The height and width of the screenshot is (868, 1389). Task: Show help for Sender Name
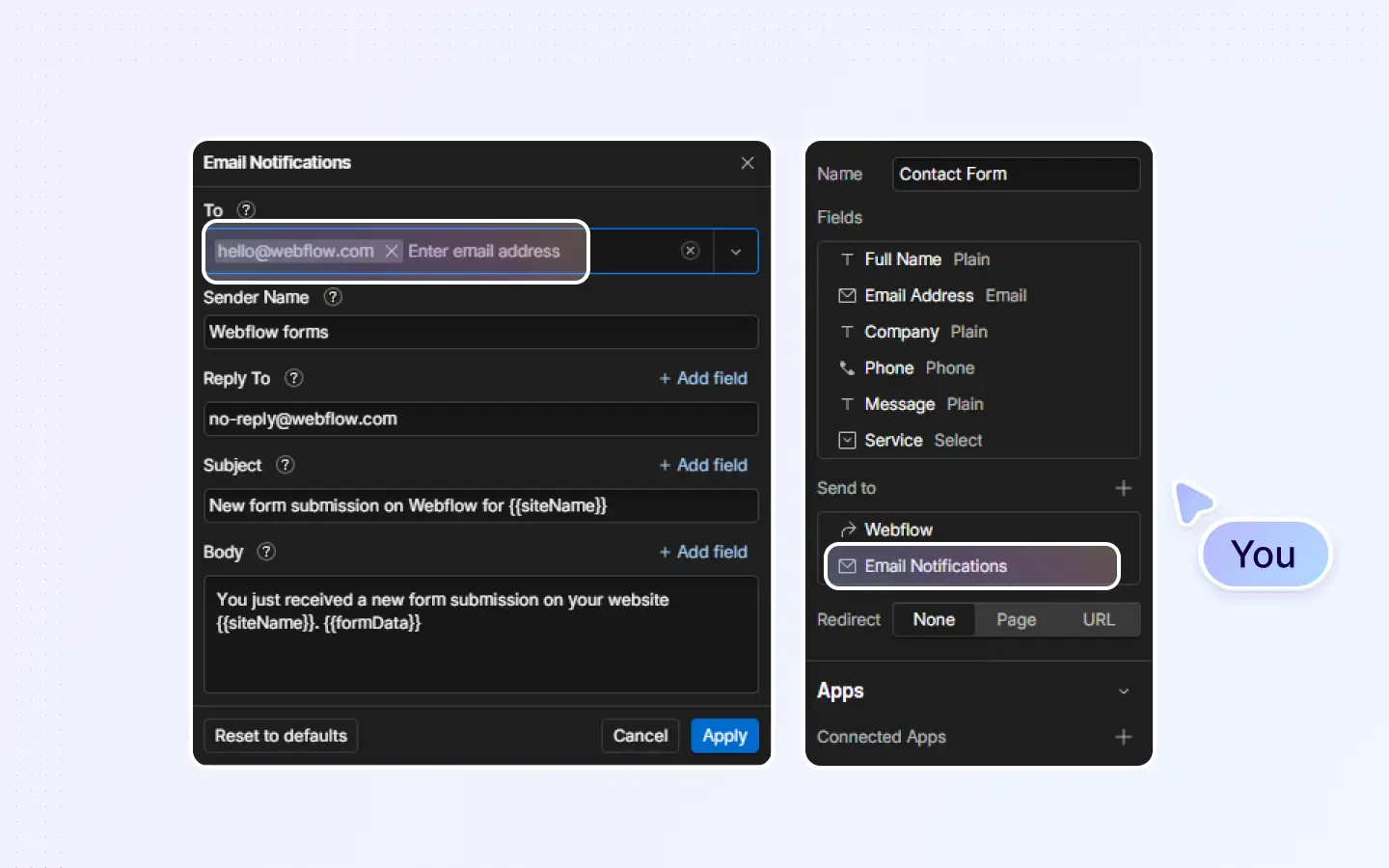333,297
